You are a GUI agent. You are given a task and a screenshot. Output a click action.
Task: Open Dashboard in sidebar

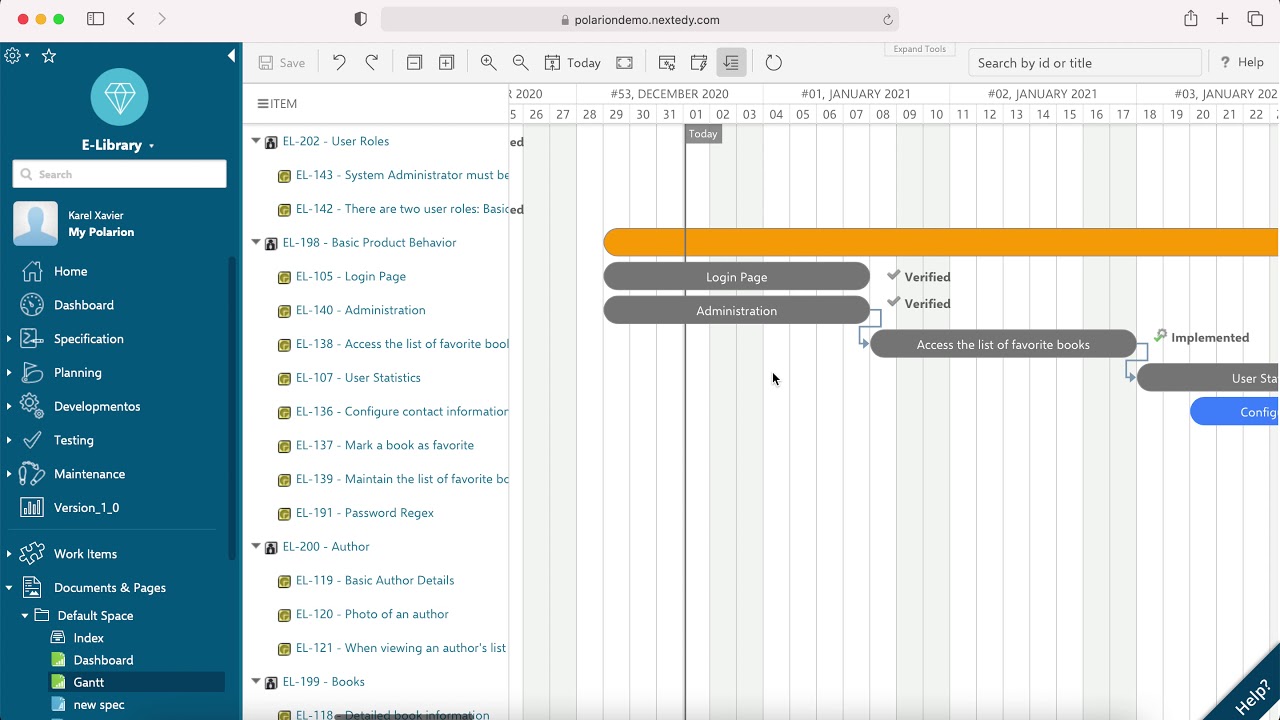click(84, 305)
